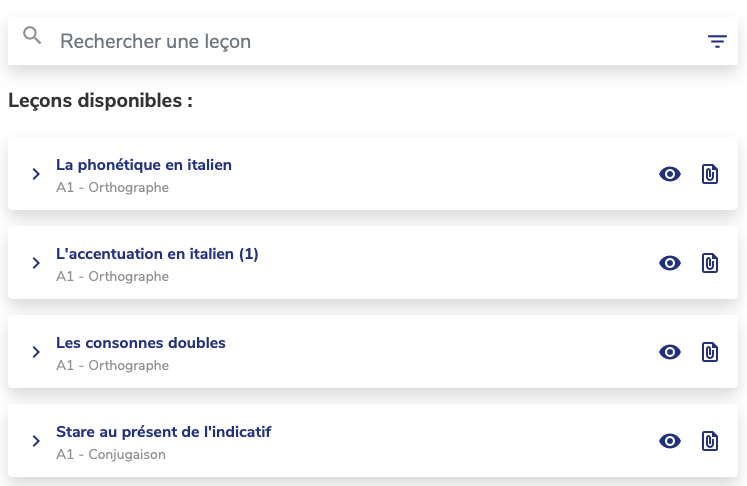Preview Stare au présent de l'indicatif eye icon
The width and height of the screenshot is (747, 486).
[670, 441]
